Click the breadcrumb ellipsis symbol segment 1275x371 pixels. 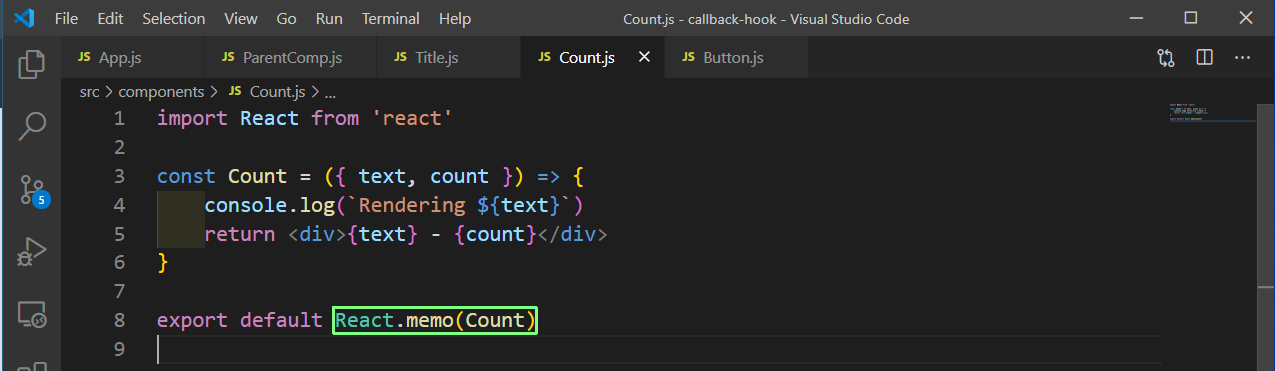coord(331,91)
